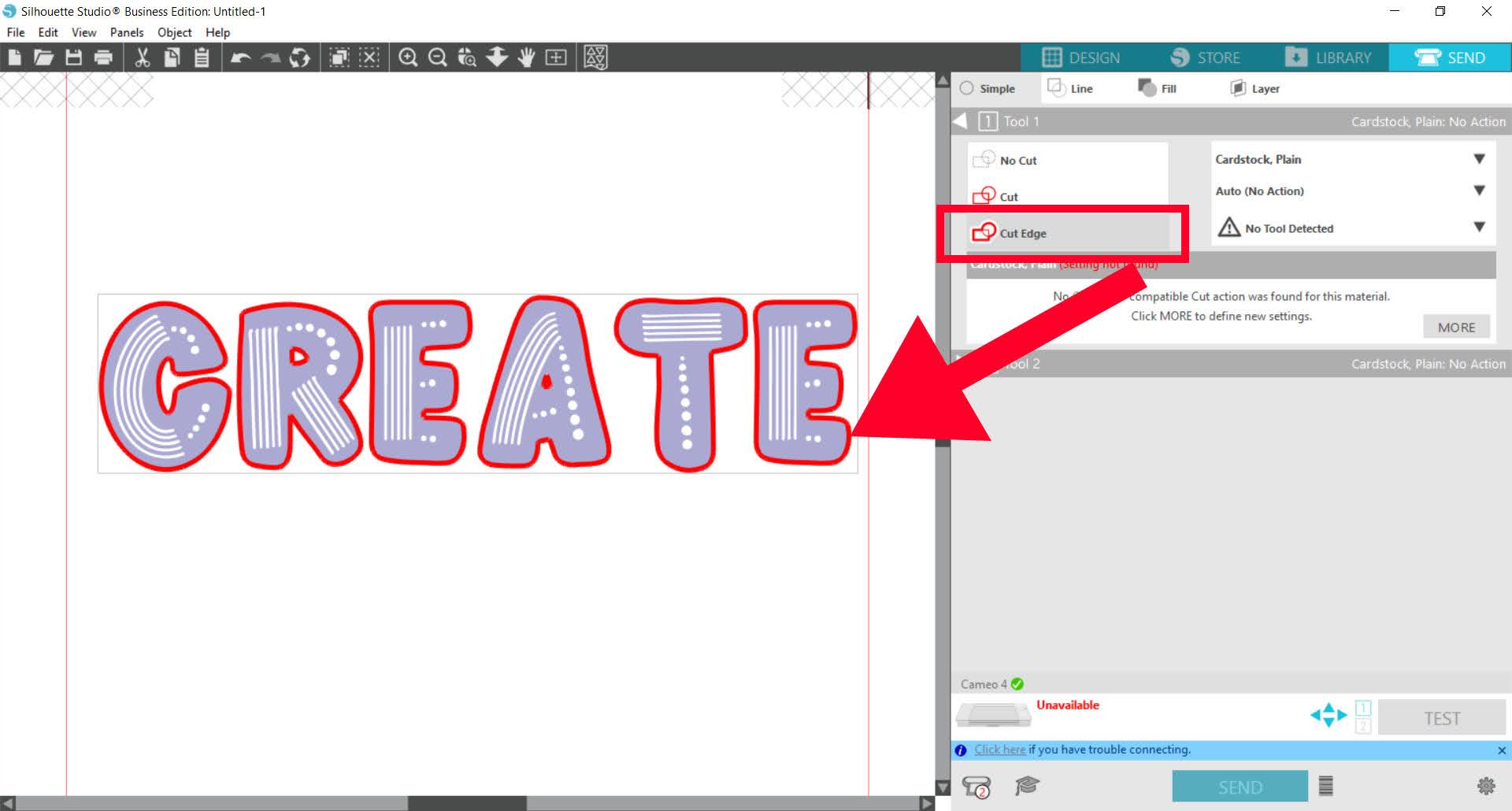Click the blue info icon in notification bar
The height and width of the screenshot is (811, 1512).
pyautogui.click(x=961, y=750)
